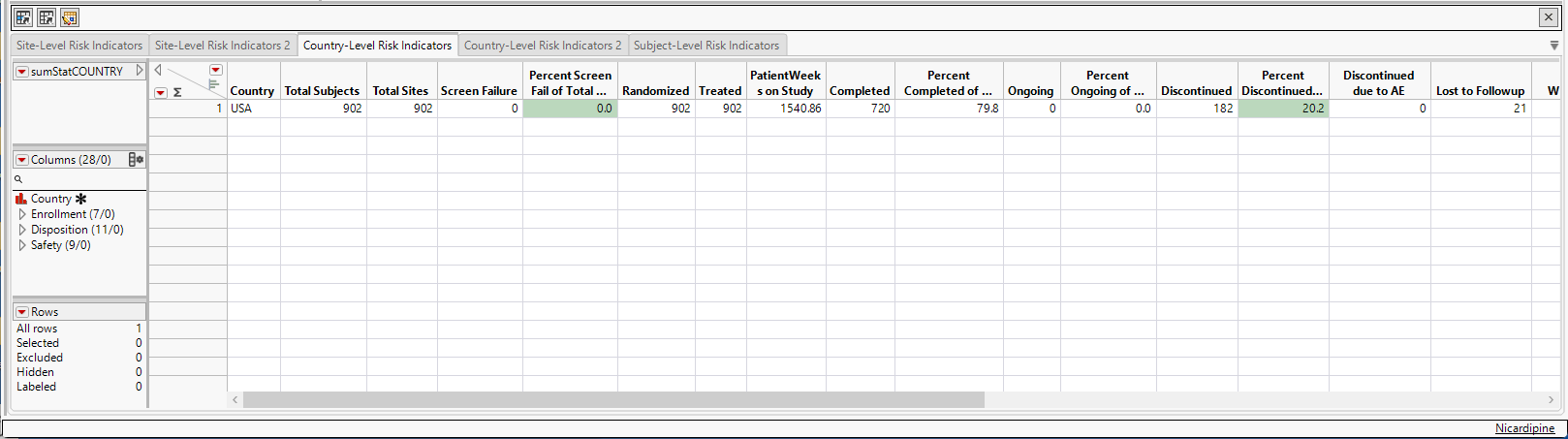
Task: Open the sumStatCOUNTRY red triangle menu
Action: (x=21, y=72)
